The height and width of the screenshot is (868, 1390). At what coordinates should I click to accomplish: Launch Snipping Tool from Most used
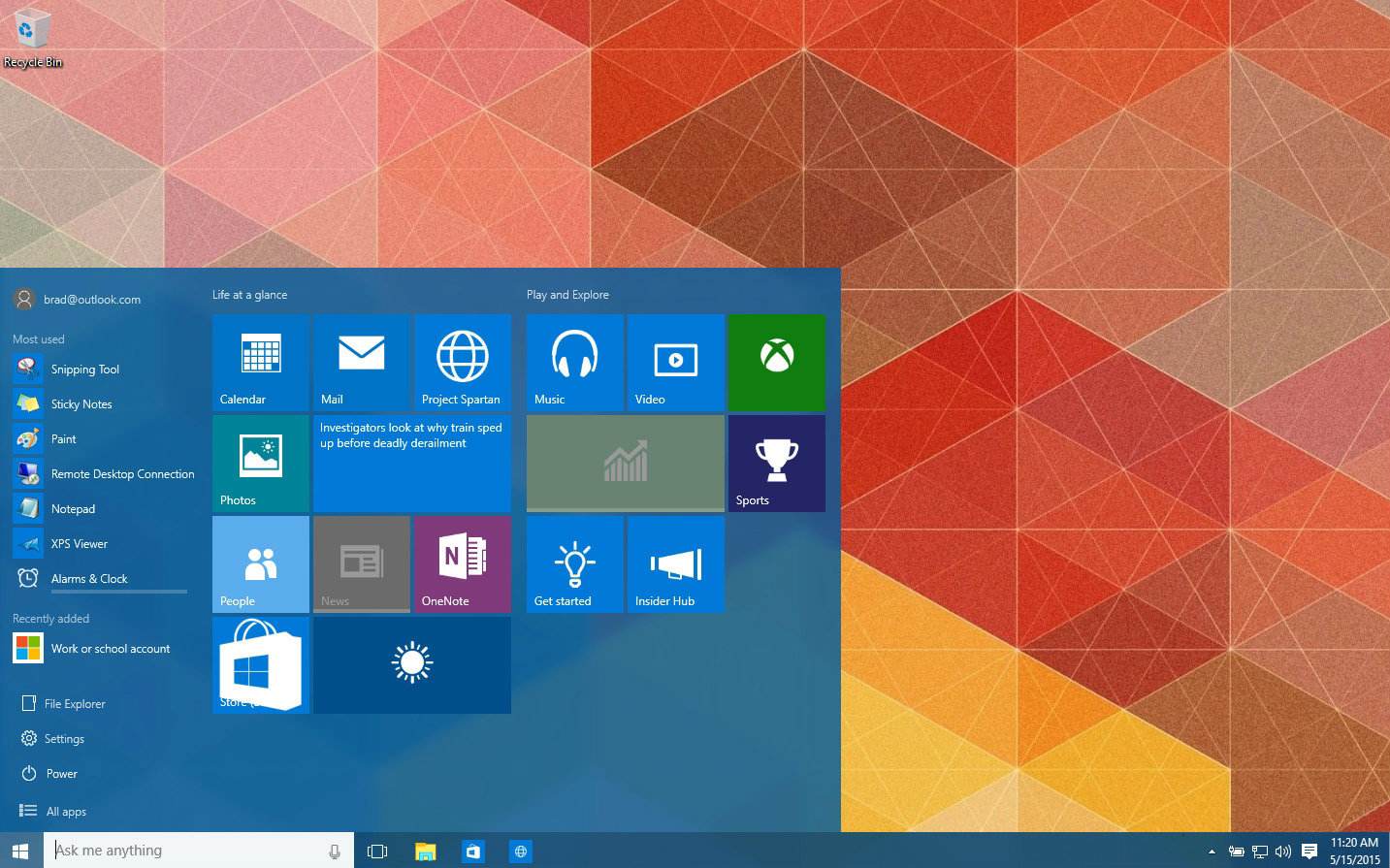click(85, 369)
